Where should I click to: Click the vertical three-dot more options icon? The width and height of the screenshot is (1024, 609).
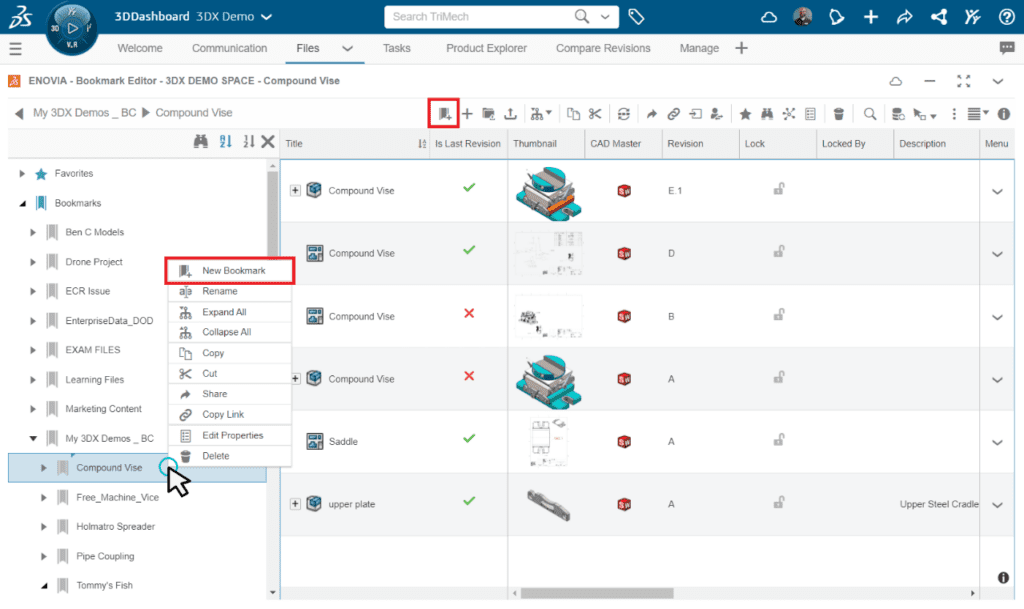click(953, 114)
